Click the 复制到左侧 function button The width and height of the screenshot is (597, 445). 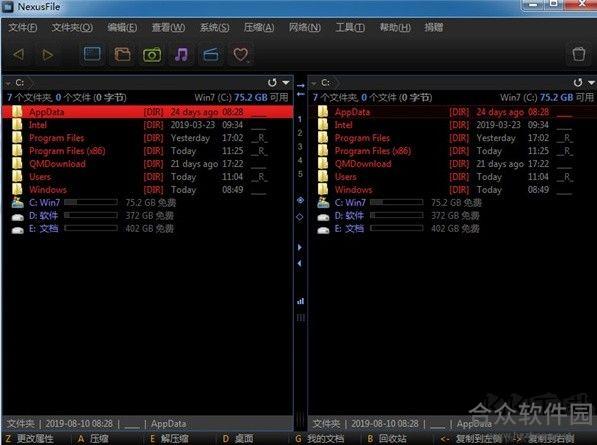[x=471, y=439]
